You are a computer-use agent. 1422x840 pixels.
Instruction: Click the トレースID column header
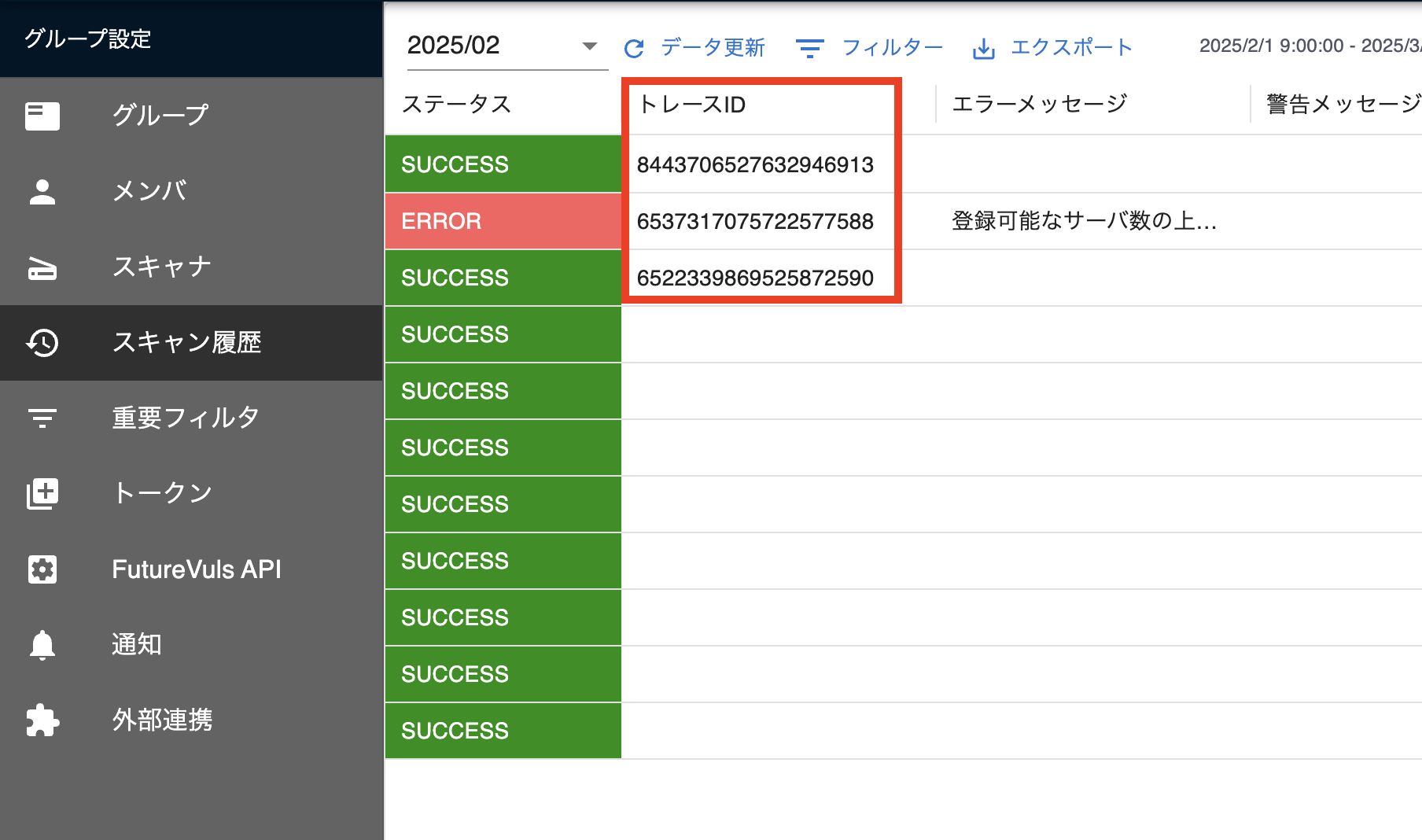pos(692,104)
